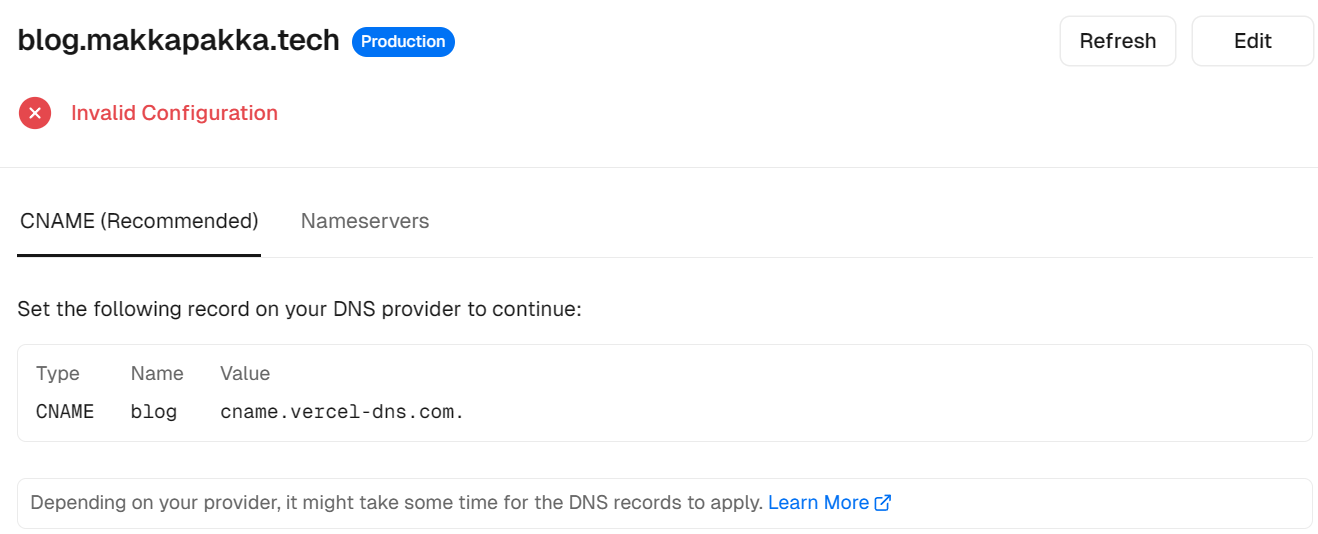Click the blue Production badge

tap(403, 42)
